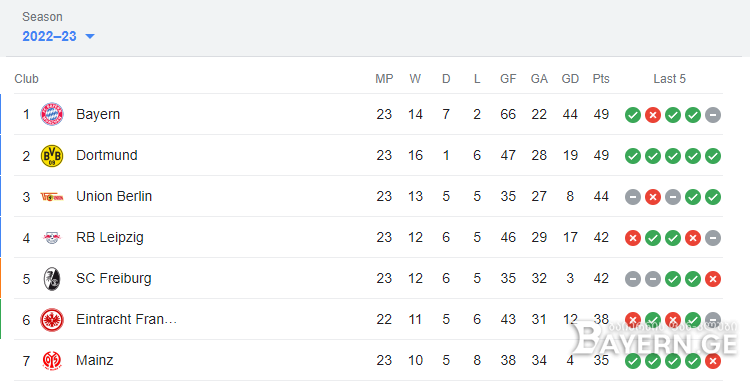Viewport: 750px width, 382px height.
Task: Click the Union Berlin logo icon
Action: click(x=52, y=196)
